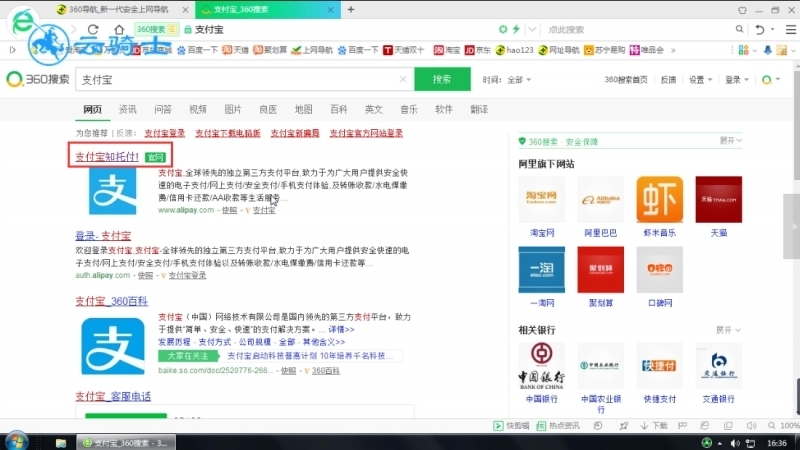Open the Bank of China icon

pos(541,366)
